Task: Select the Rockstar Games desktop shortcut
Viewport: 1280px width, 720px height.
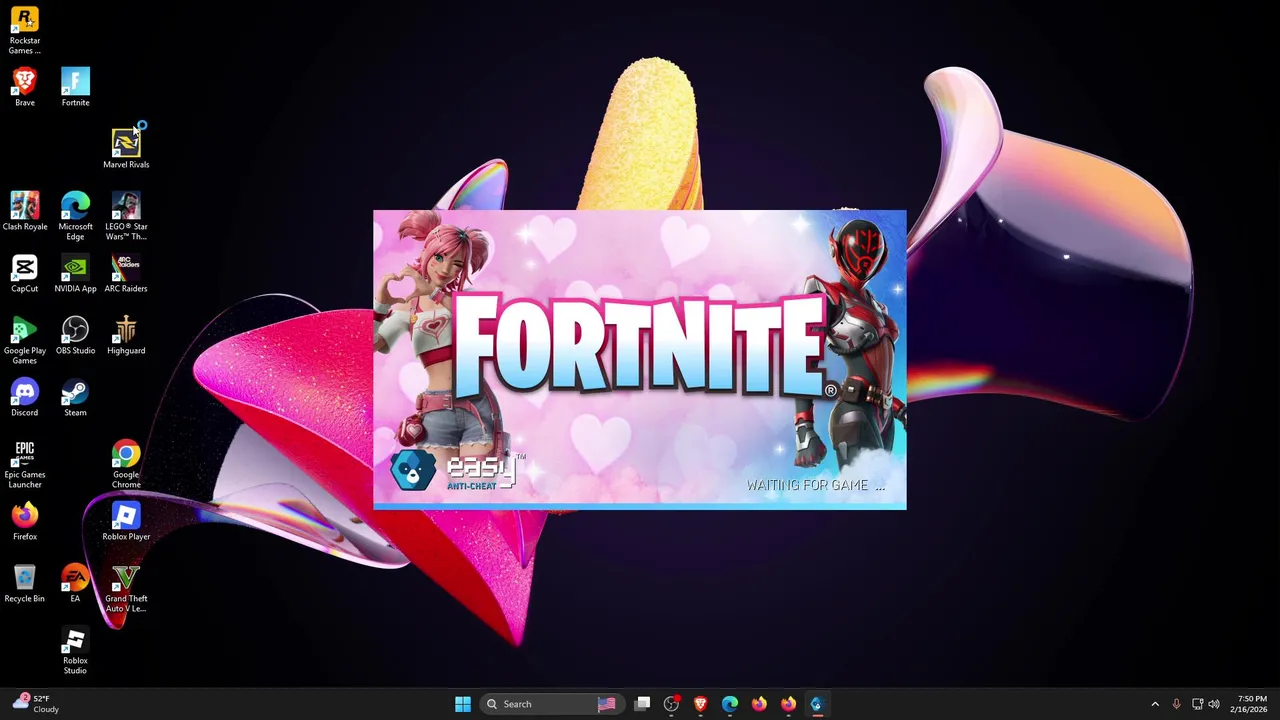Action: (25, 31)
